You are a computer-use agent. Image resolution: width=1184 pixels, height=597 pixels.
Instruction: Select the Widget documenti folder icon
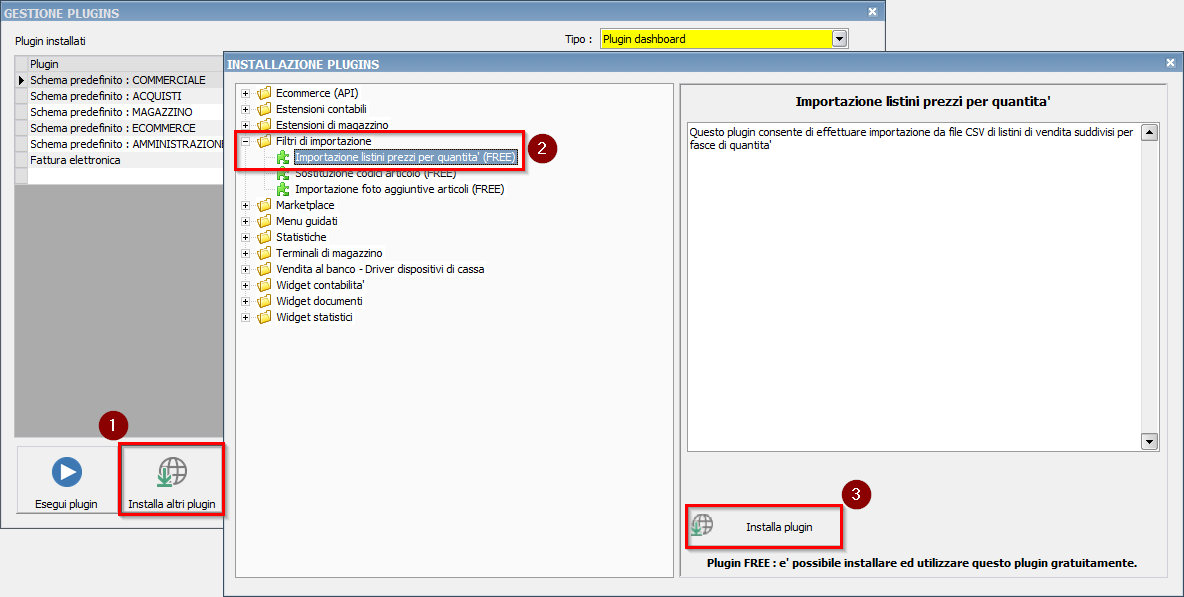264,301
